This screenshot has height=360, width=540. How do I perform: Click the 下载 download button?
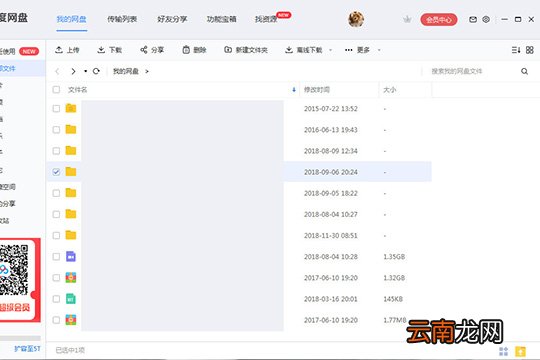(x=110, y=50)
